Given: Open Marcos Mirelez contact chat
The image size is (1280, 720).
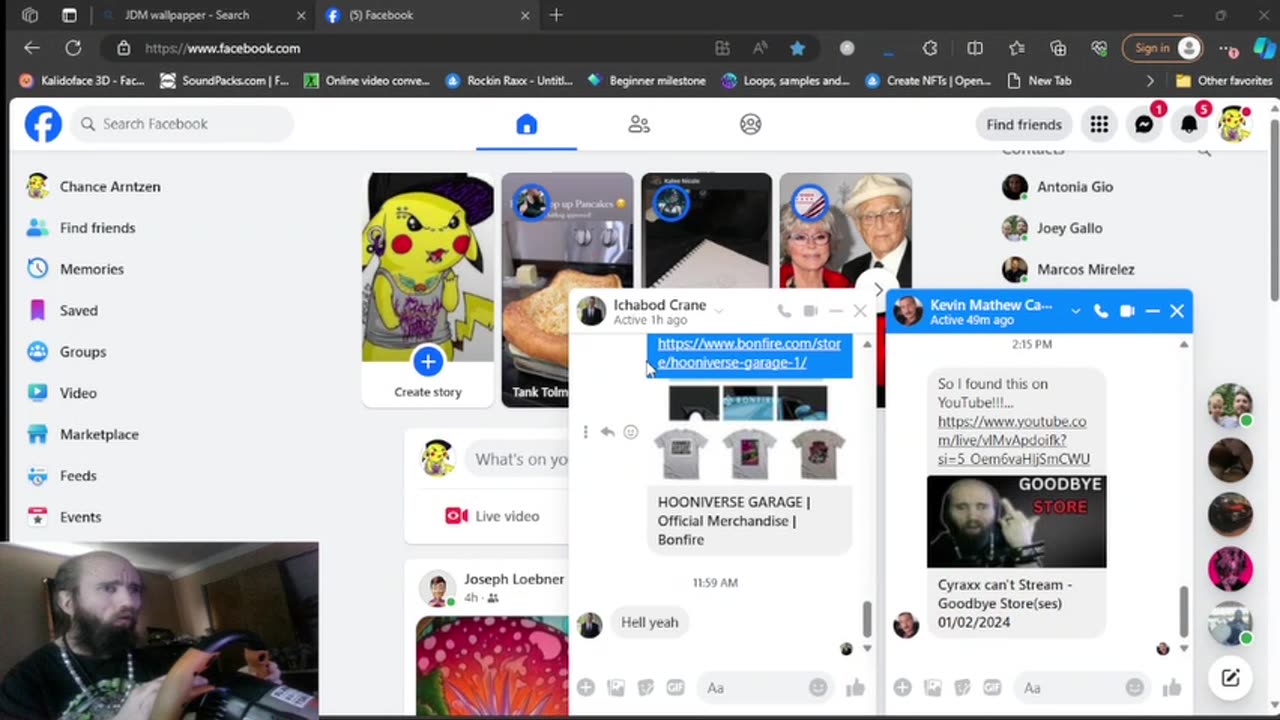Looking at the screenshot, I should (1085, 269).
